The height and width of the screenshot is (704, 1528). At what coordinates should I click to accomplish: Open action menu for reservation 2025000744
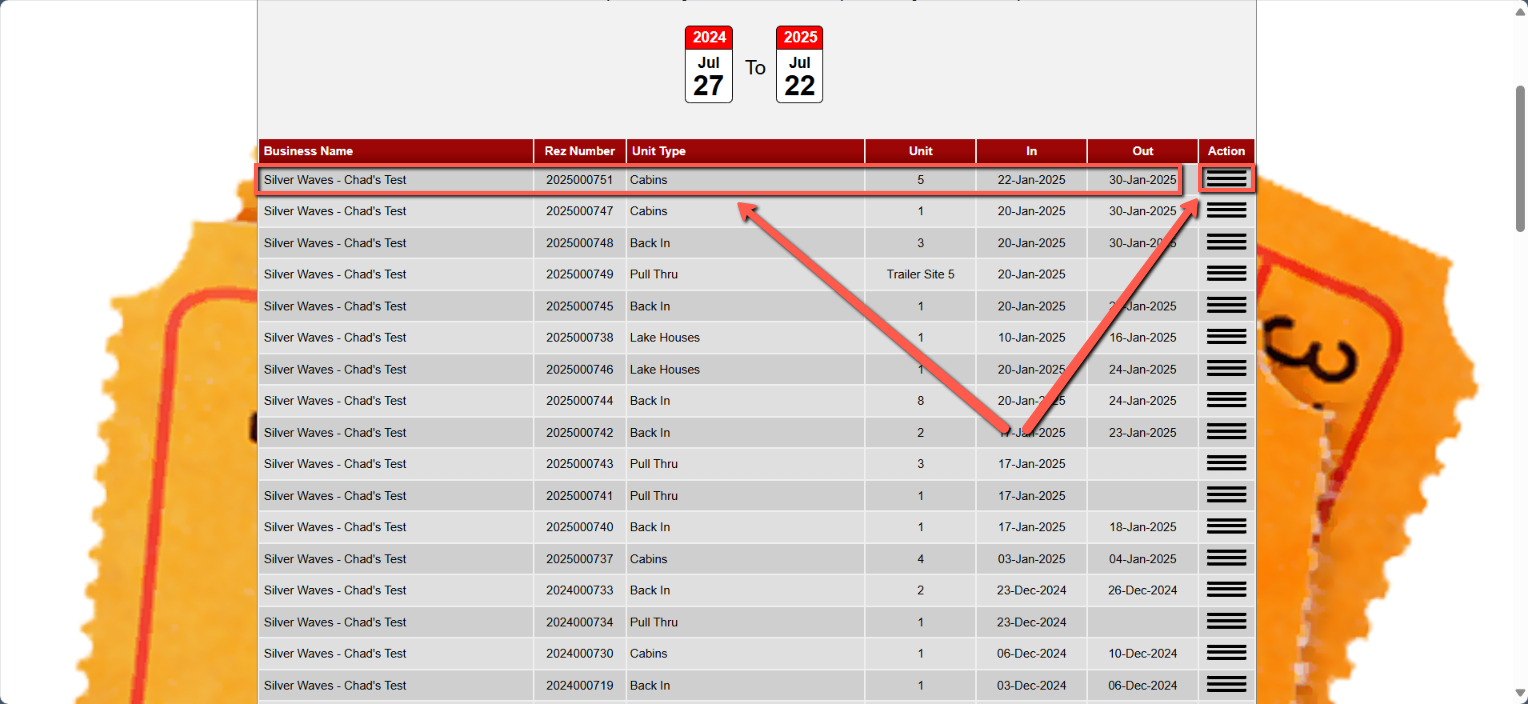point(1226,400)
